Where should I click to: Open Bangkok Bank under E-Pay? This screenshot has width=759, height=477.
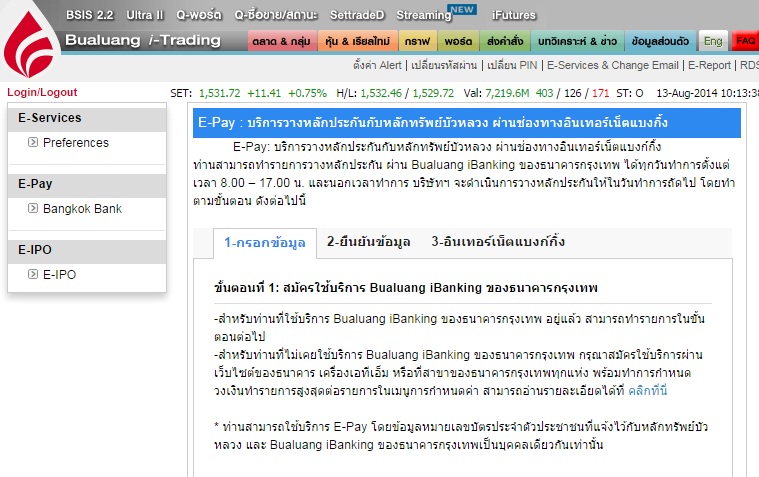(x=82, y=208)
